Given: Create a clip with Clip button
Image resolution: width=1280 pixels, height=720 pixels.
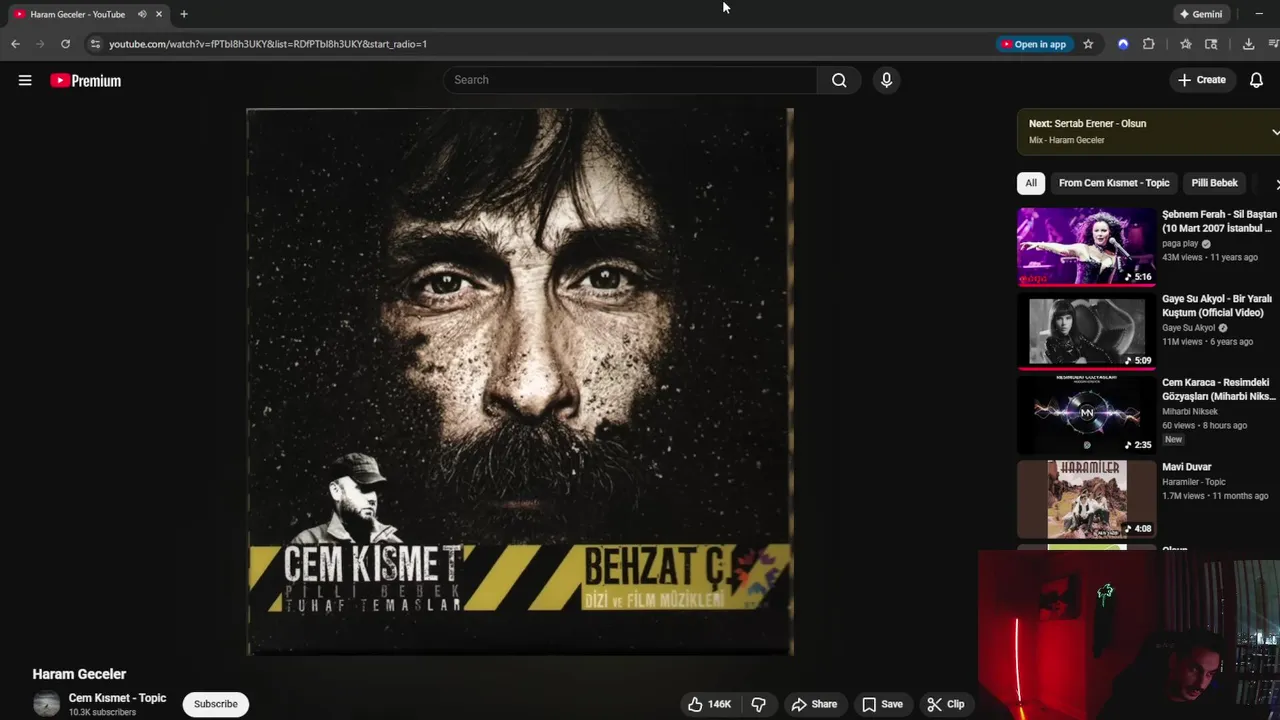Looking at the screenshot, I should [945, 704].
